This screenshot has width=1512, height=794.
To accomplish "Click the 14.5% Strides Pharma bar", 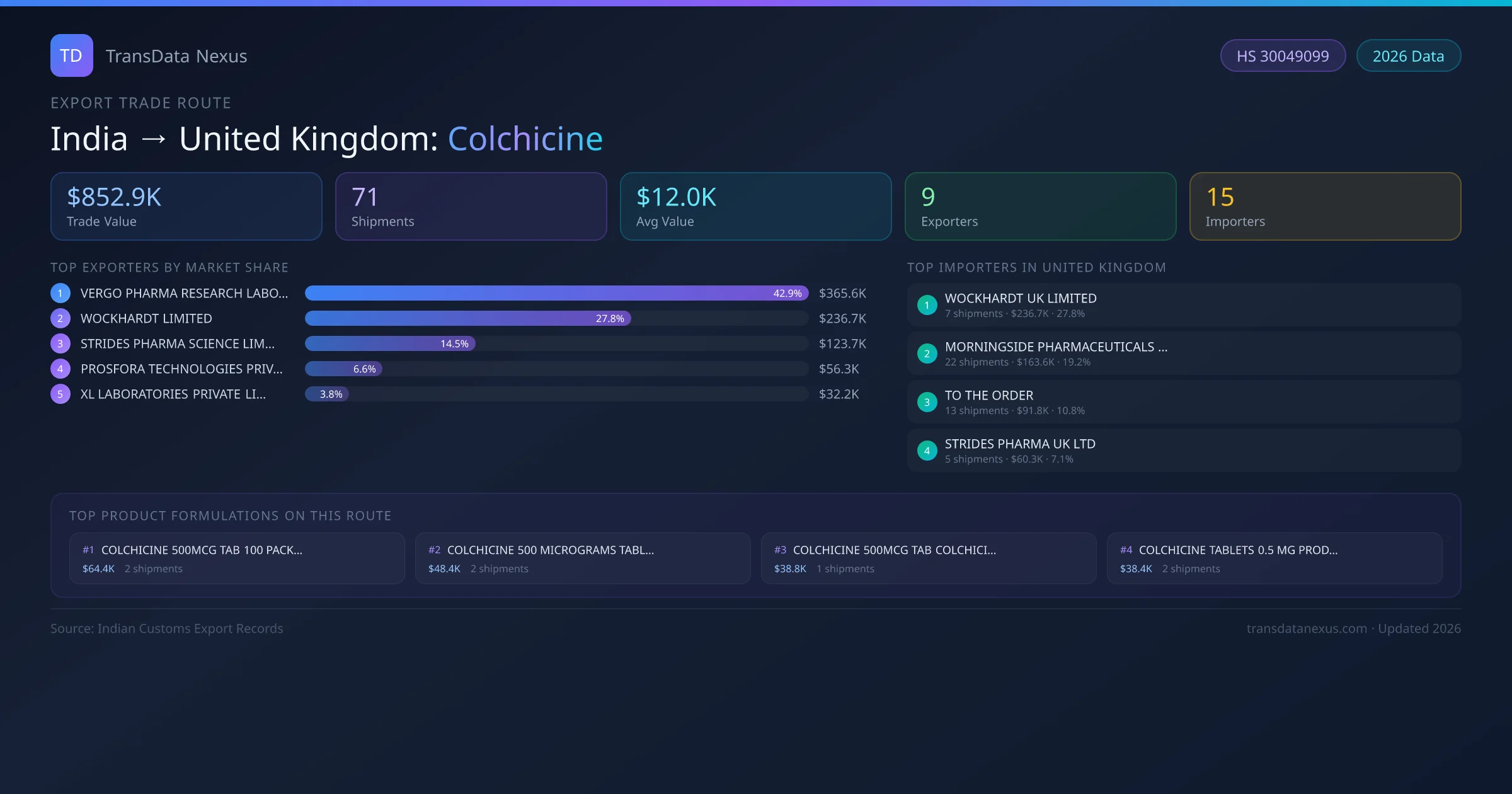I will 389,343.
